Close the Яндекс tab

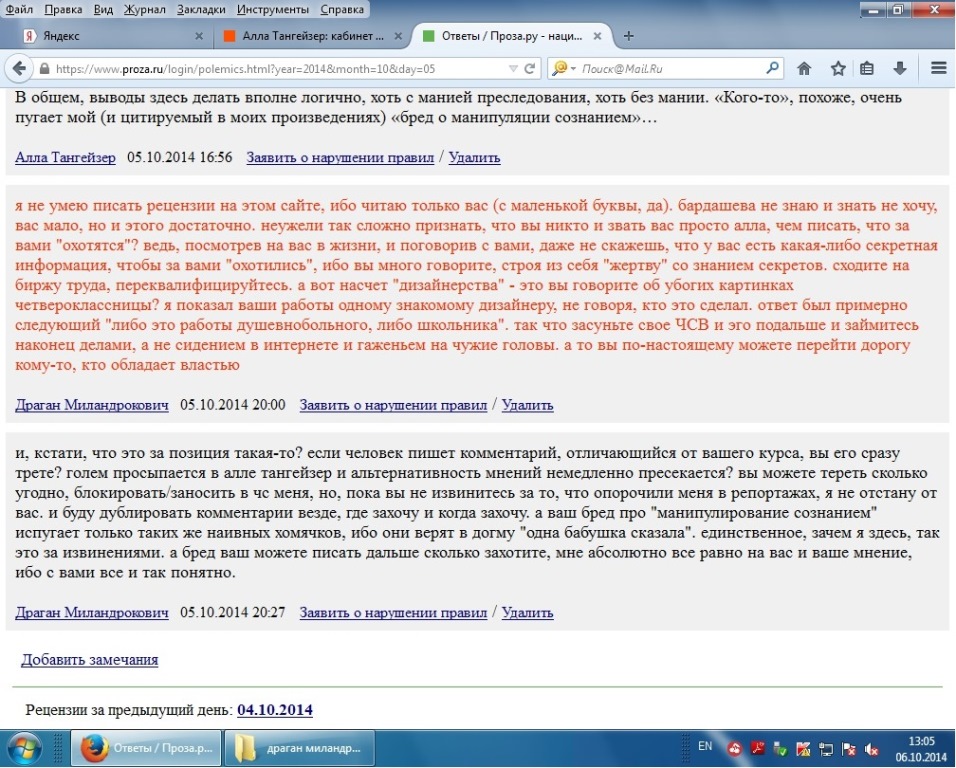tap(199, 37)
